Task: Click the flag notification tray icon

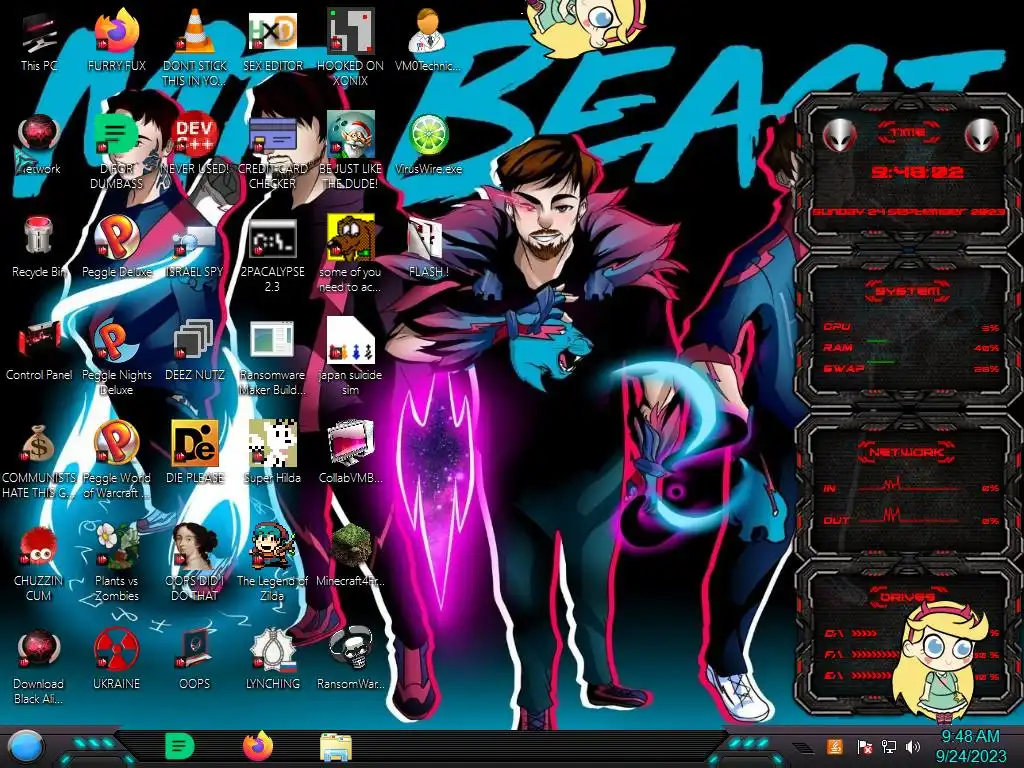Action: 864,746
